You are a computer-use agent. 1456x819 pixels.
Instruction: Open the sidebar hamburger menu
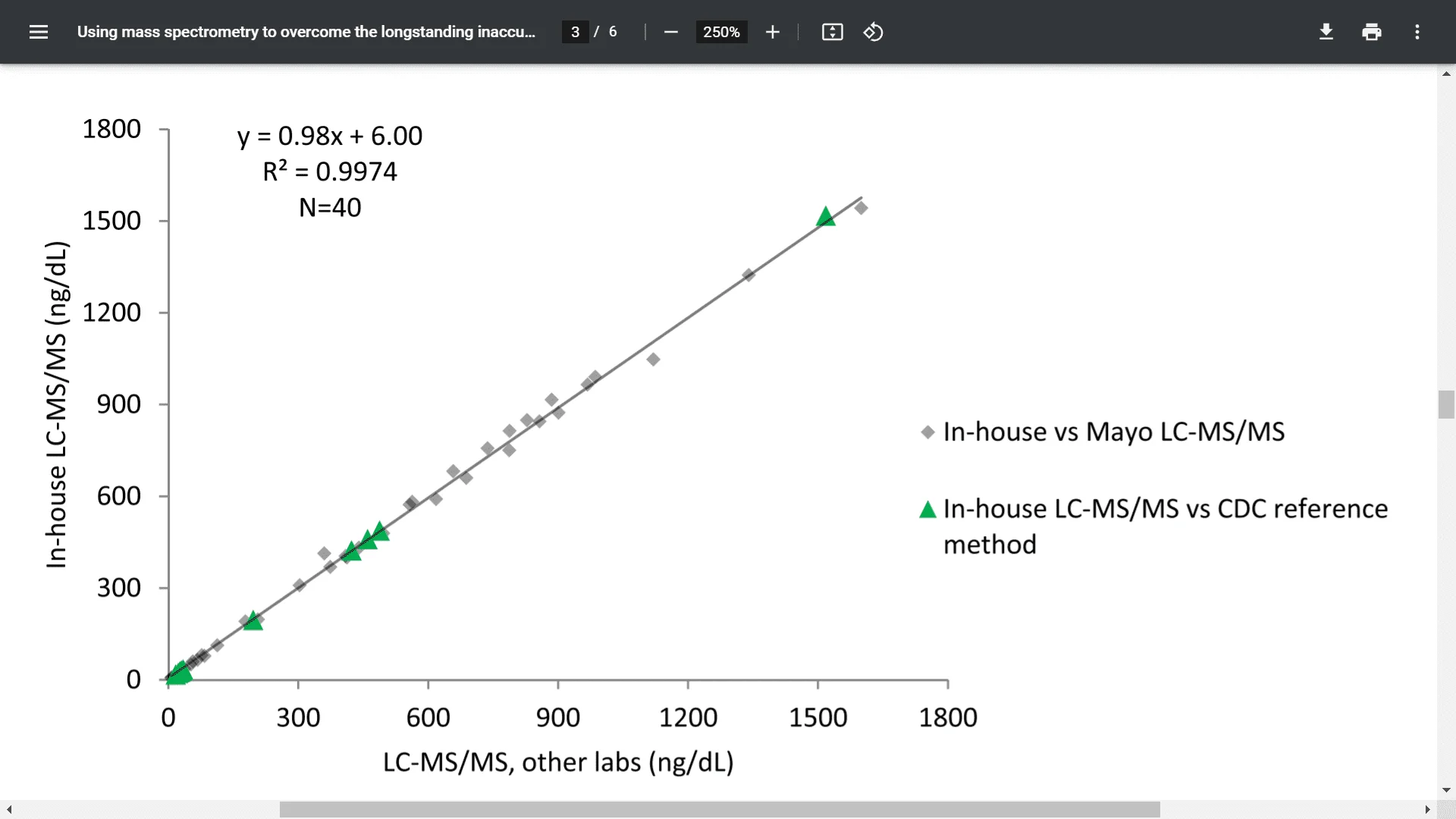pyautogui.click(x=39, y=32)
